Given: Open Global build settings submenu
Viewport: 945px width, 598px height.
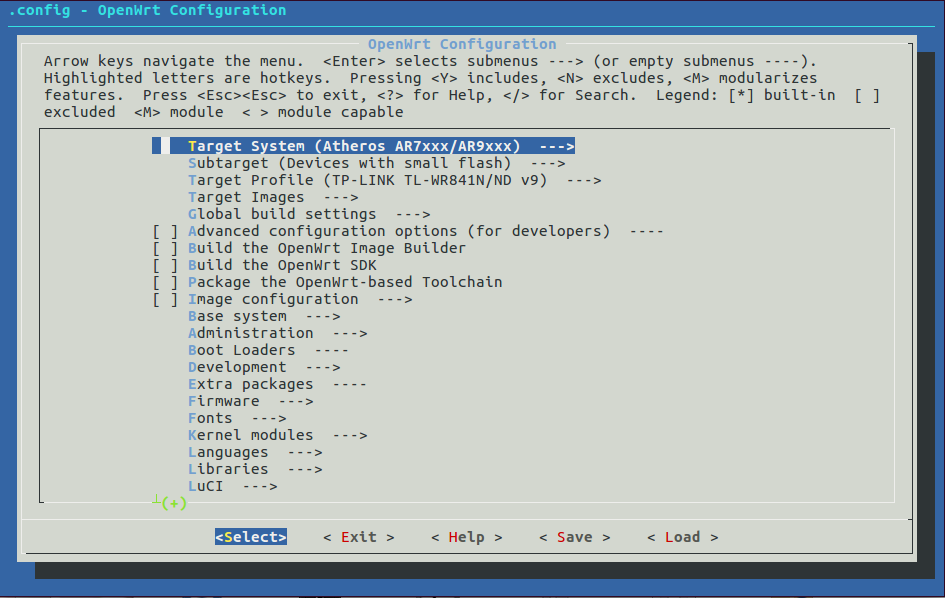Looking at the screenshot, I should coord(309,214).
